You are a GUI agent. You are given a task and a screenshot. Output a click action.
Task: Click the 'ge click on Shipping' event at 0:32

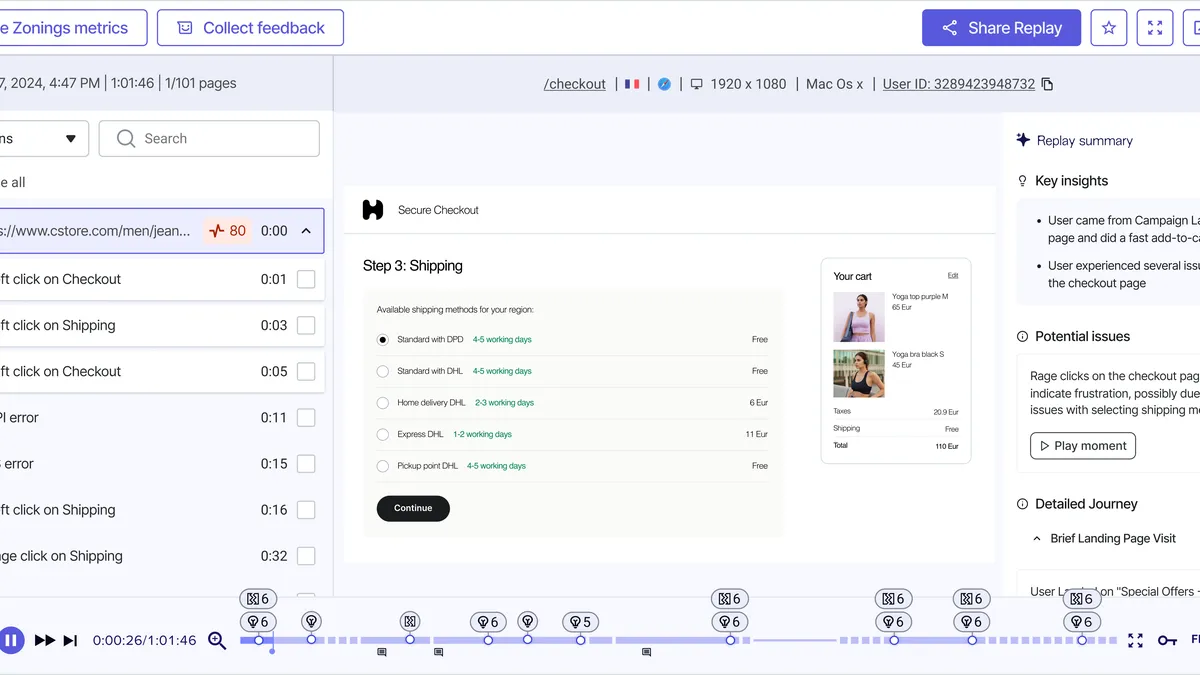160,556
